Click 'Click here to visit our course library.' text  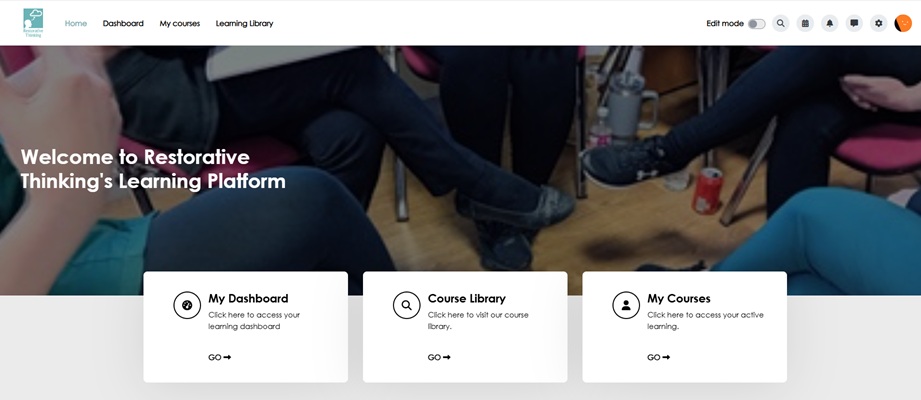(x=478, y=321)
